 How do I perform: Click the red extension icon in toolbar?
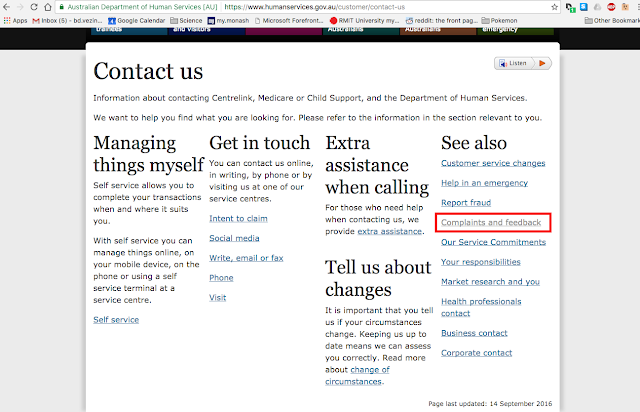pyautogui.click(x=611, y=7)
